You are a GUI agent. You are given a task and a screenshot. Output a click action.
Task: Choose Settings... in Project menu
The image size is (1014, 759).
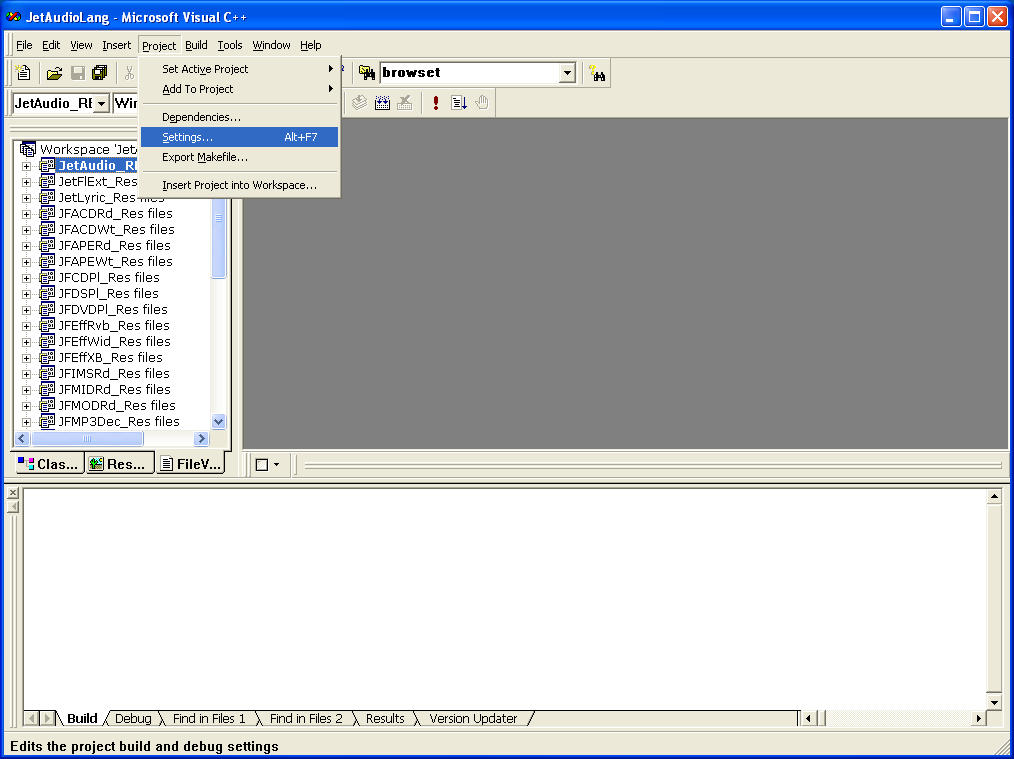(239, 137)
